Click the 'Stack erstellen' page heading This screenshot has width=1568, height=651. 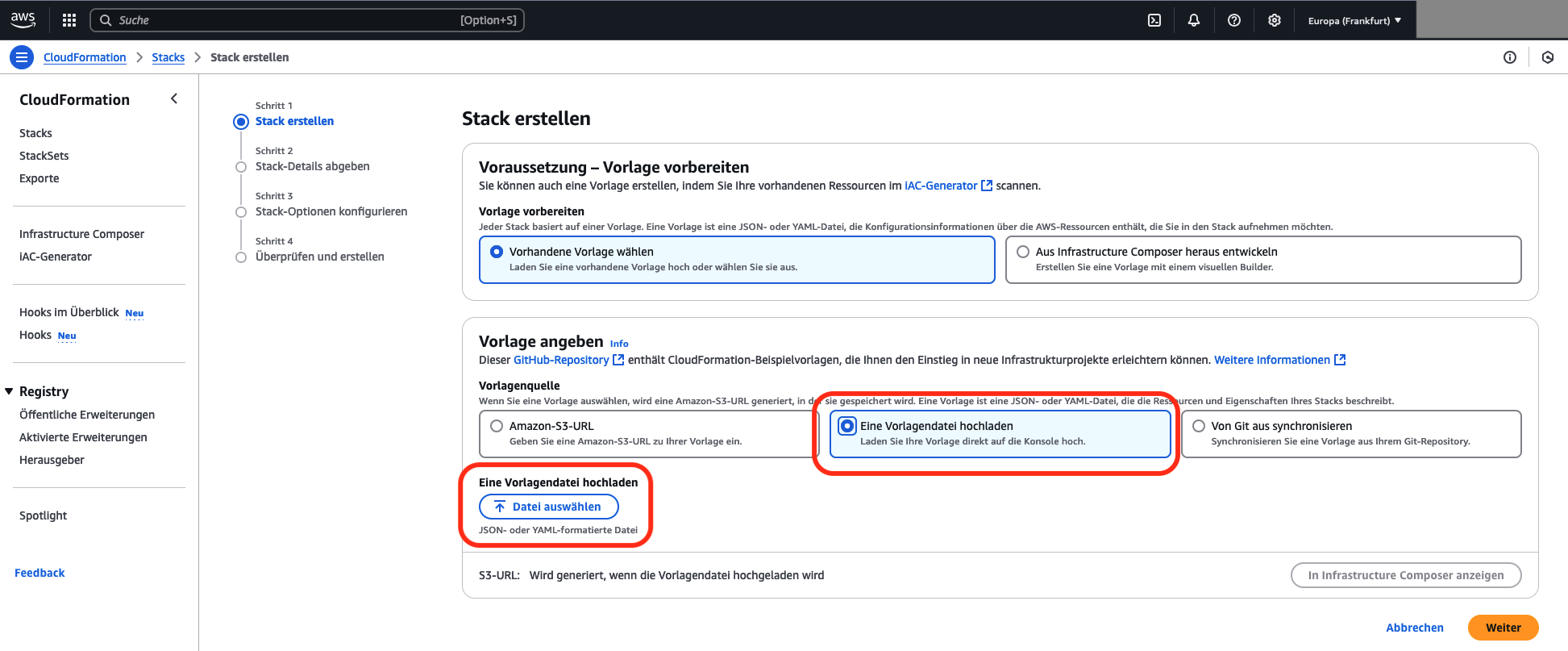(526, 119)
